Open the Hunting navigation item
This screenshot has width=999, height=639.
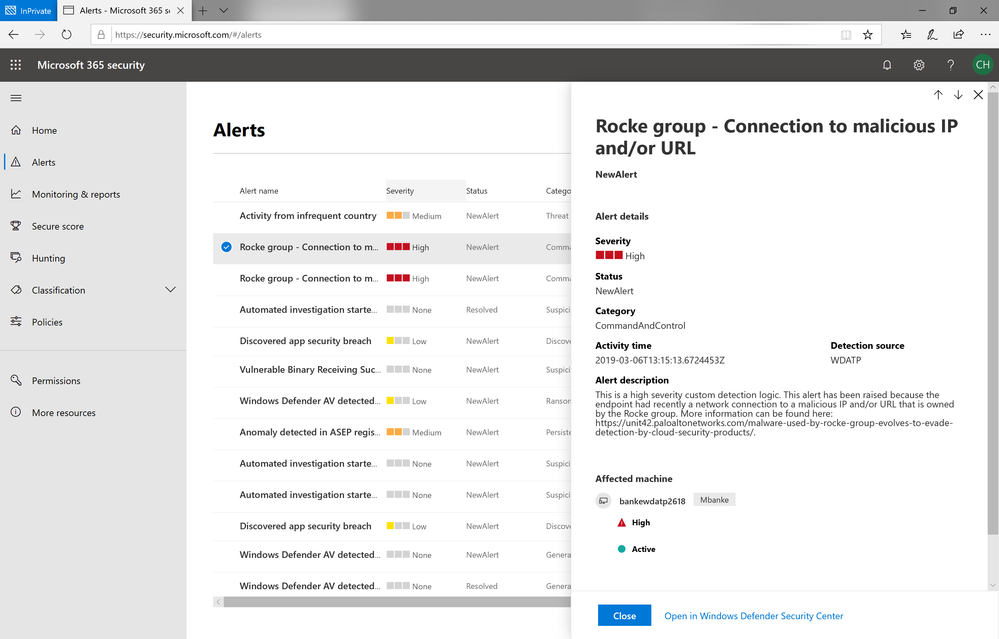pyautogui.click(x=93, y=258)
